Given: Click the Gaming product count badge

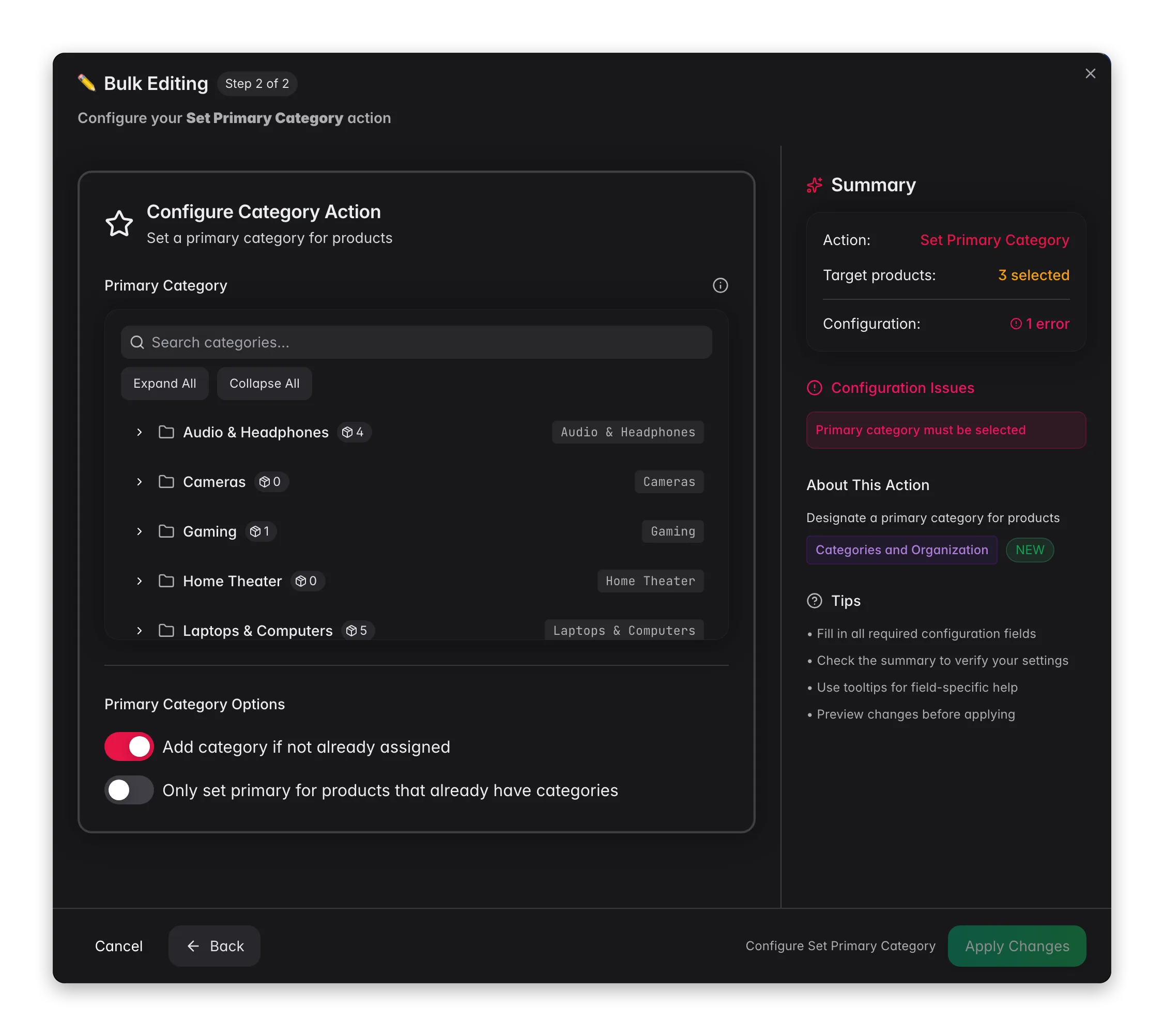Looking at the screenshot, I should pyautogui.click(x=261, y=531).
